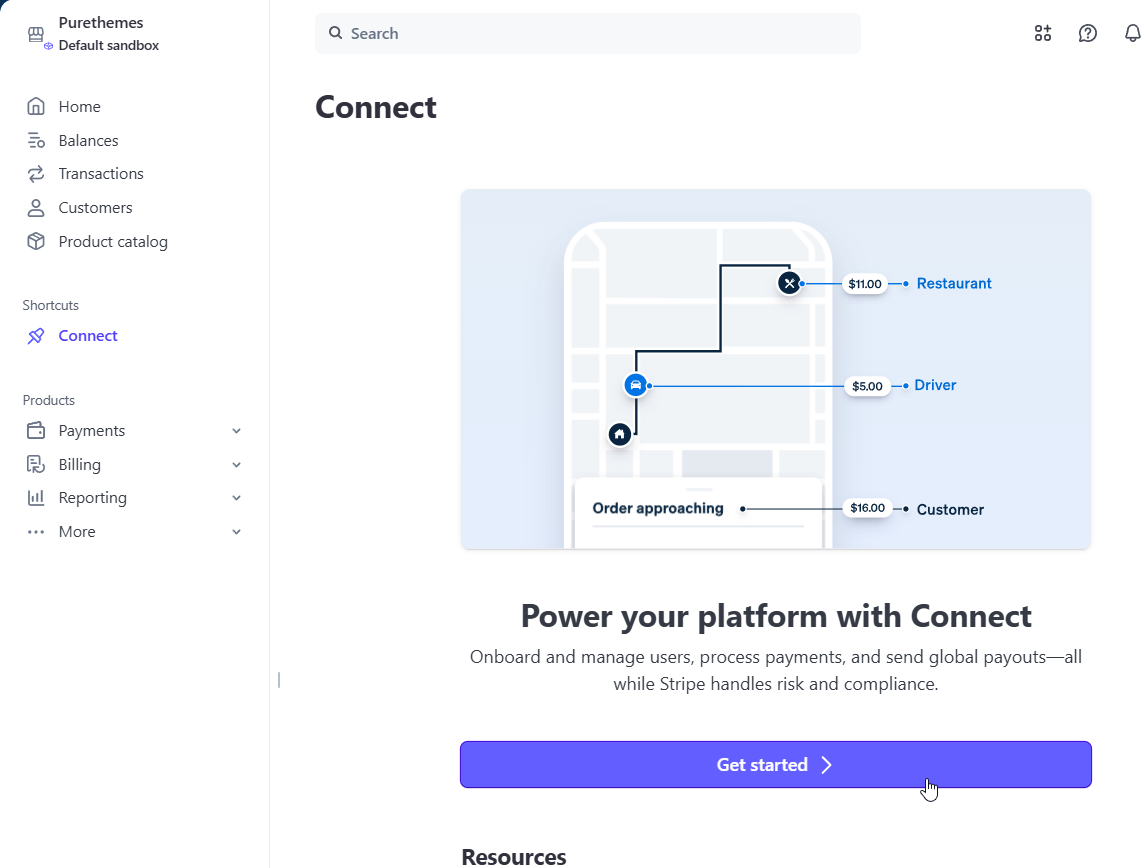Screen dimensions: 1141x868
Task: Open Connect shortcut link
Action: (x=88, y=336)
